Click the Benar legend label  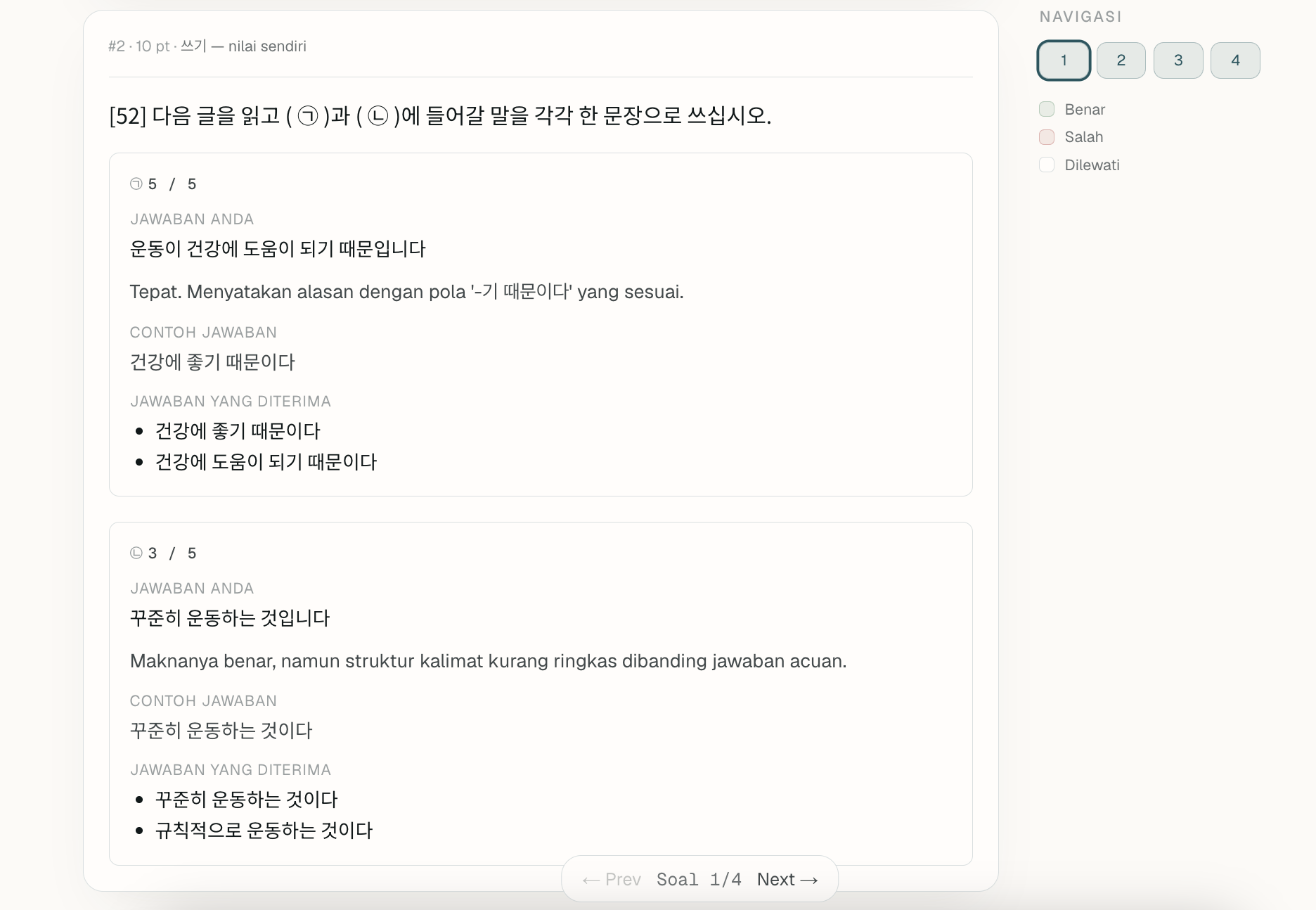pyautogui.click(x=1085, y=110)
